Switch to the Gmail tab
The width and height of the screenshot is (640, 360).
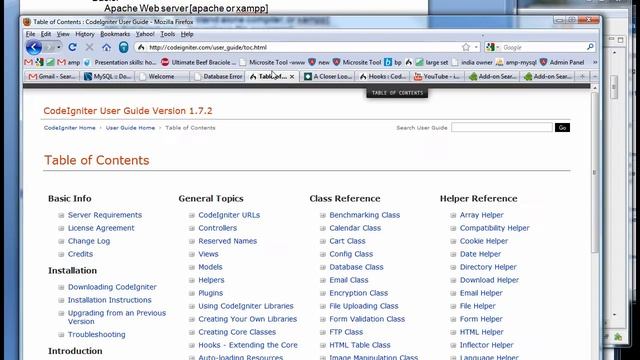click(x=52, y=76)
